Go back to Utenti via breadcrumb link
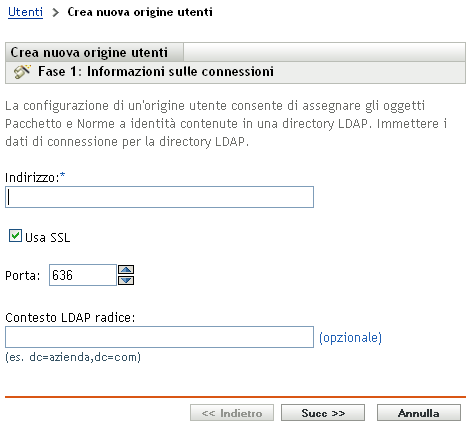The image size is (473, 427). coord(26,12)
